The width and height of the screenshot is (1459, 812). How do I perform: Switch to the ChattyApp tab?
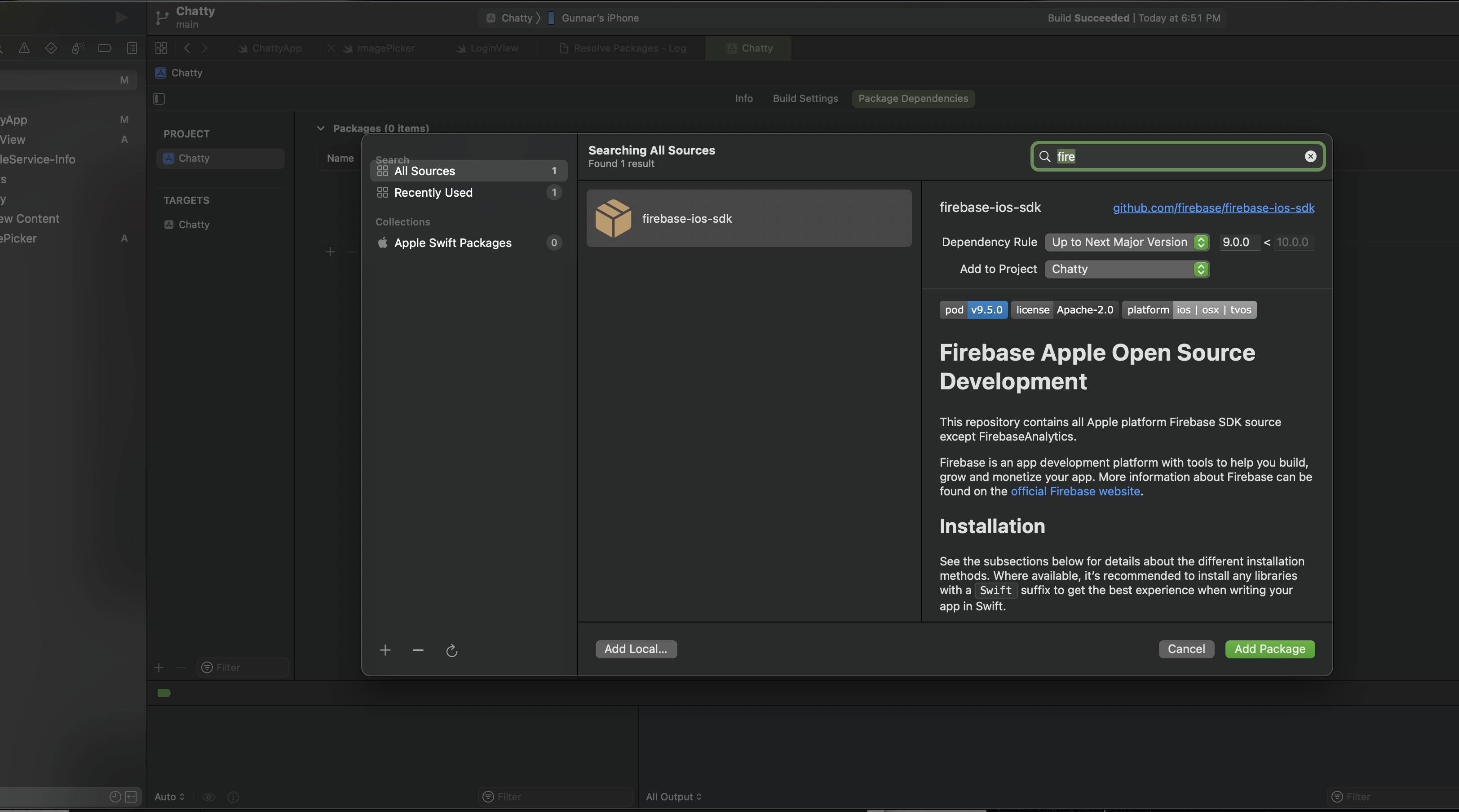click(x=270, y=48)
